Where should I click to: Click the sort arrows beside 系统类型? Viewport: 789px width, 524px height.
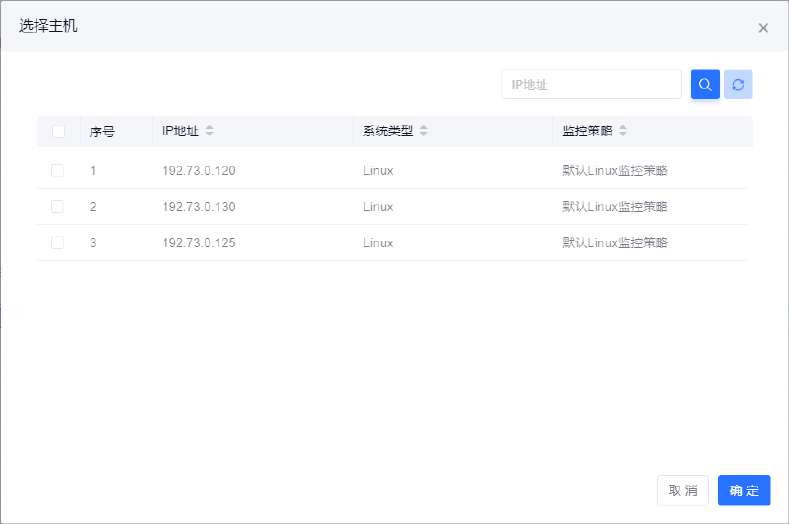pyautogui.click(x=423, y=131)
